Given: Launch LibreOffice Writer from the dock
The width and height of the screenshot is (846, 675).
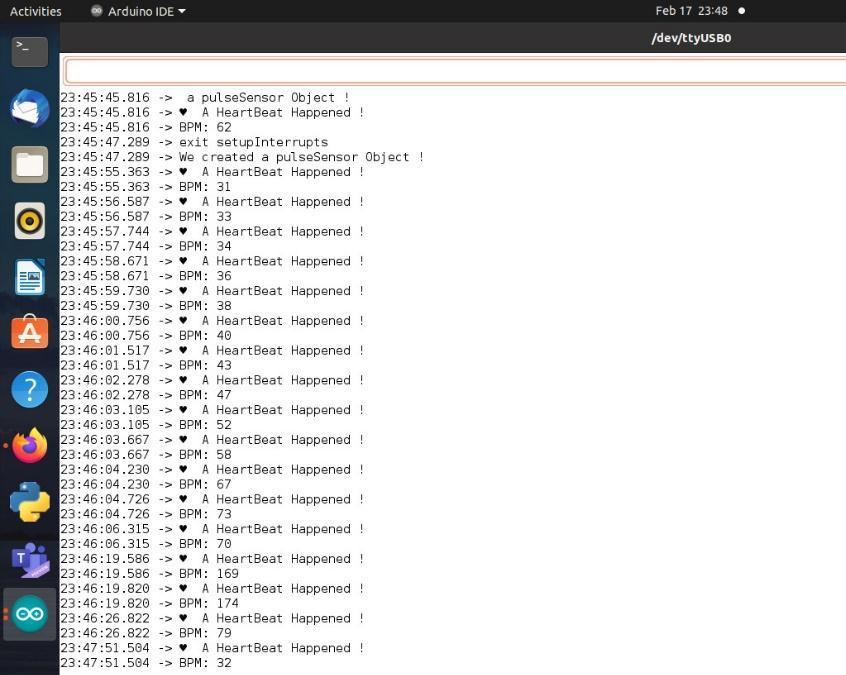Looking at the screenshot, I should coord(30,277).
